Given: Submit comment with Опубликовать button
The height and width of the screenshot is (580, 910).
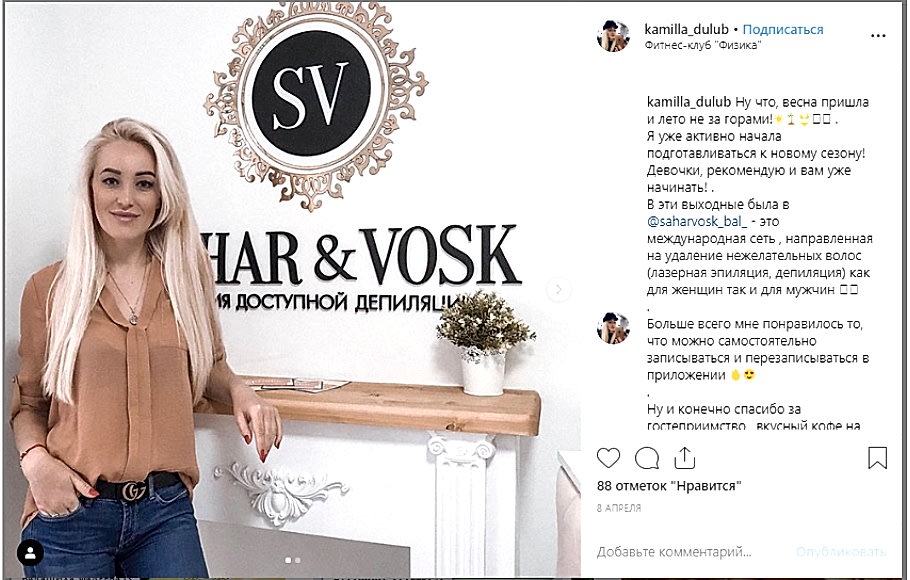Looking at the screenshot, I should point(841,552).
